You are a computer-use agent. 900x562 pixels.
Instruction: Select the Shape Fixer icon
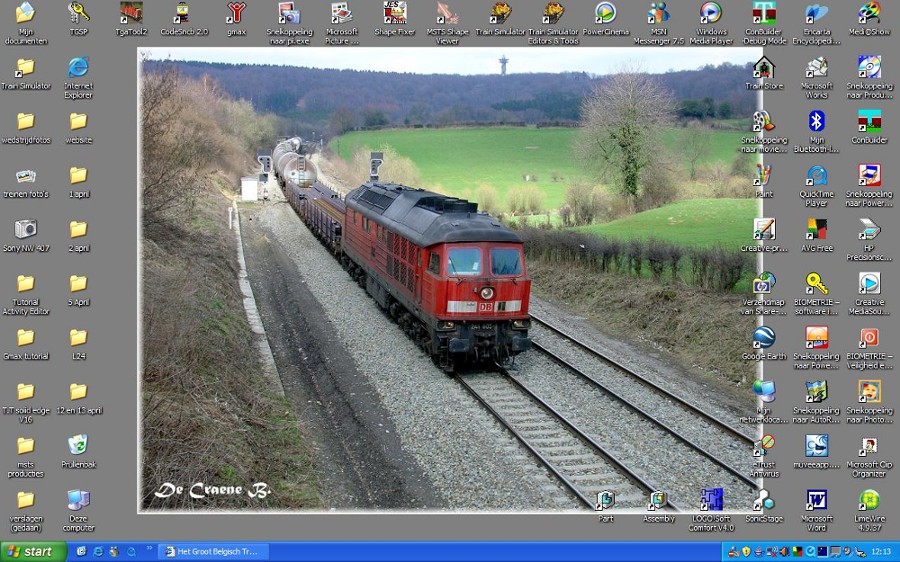tap(394, 14)
